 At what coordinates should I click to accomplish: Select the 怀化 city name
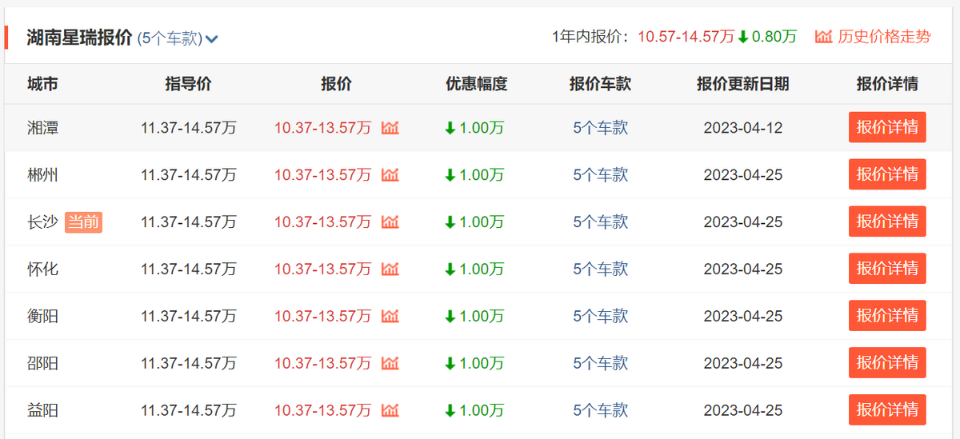pyautogui.click(x=43, y=269)
